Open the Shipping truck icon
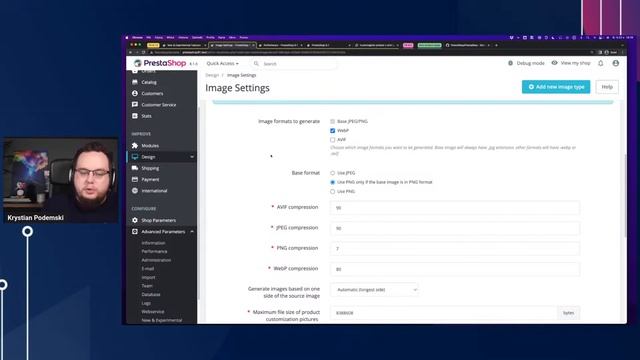 tap(135, 168)
